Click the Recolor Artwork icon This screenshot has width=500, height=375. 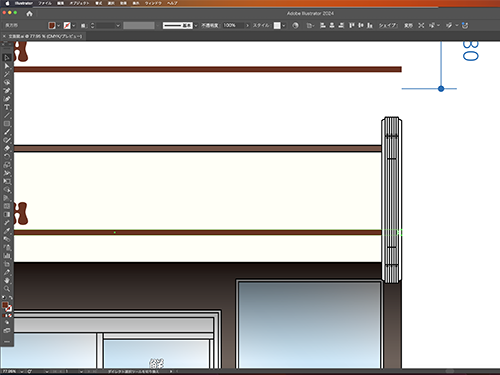pyautogui.click(x=295, y=25)
